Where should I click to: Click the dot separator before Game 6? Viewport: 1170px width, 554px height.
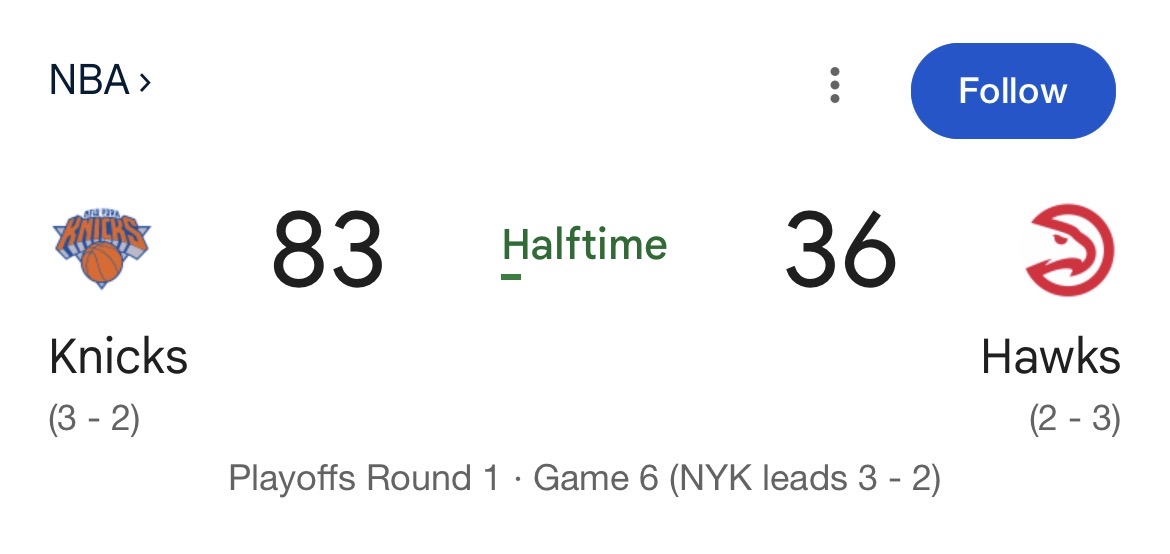[x=516, y=479]
